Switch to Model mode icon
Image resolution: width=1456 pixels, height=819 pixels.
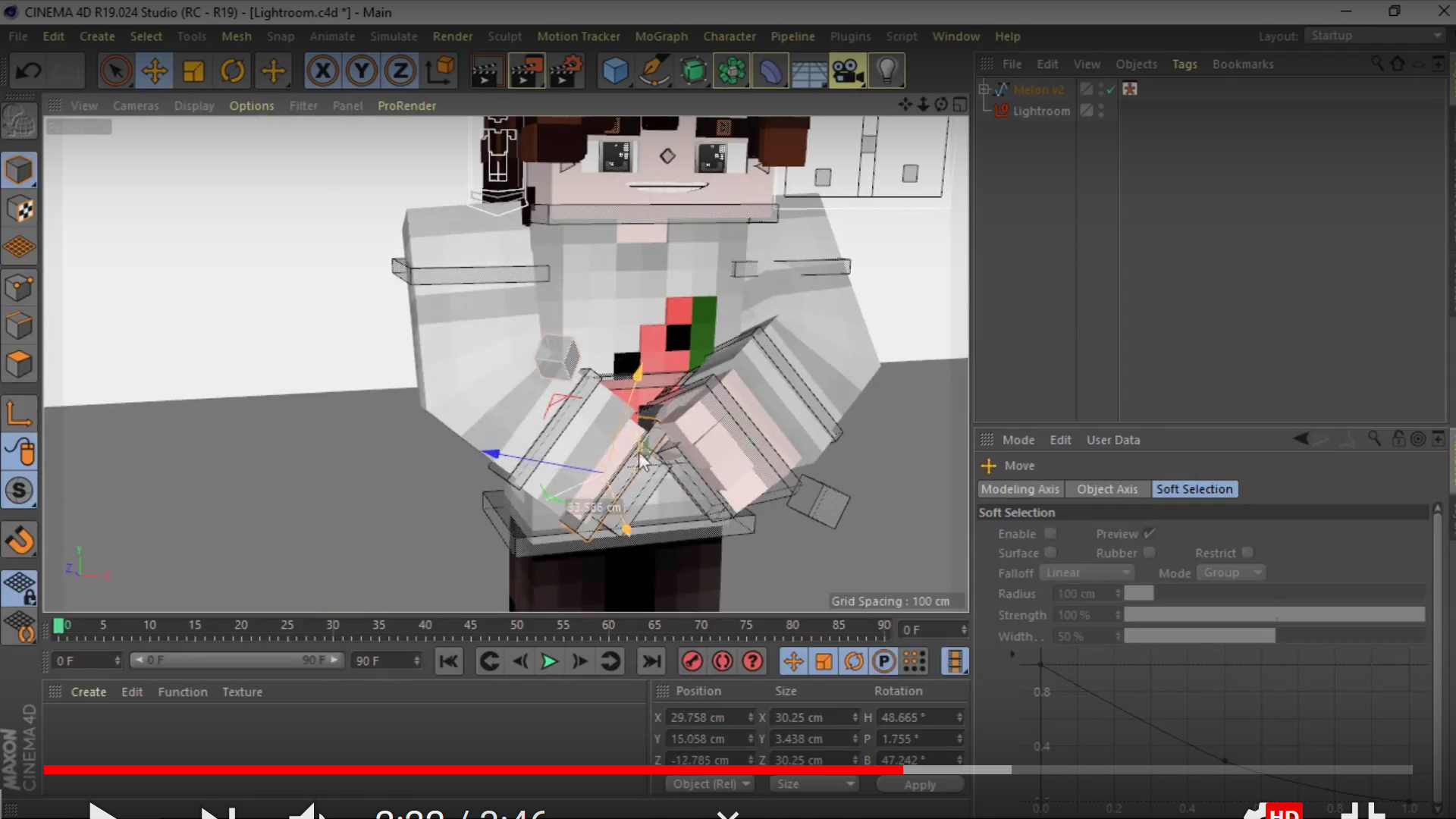(20, 171)
